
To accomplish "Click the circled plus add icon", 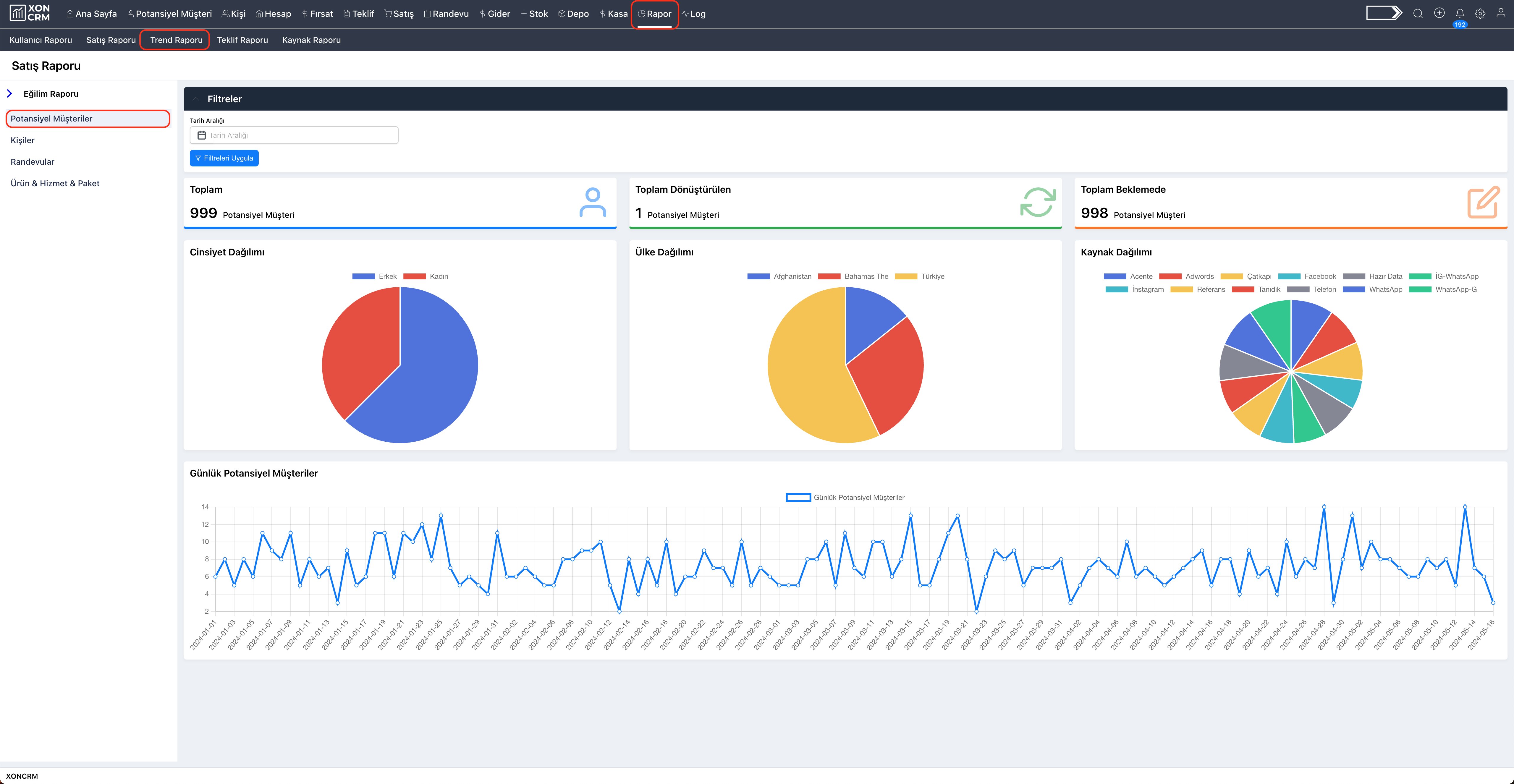I will pyautogui.click(x=1439, y=13).
